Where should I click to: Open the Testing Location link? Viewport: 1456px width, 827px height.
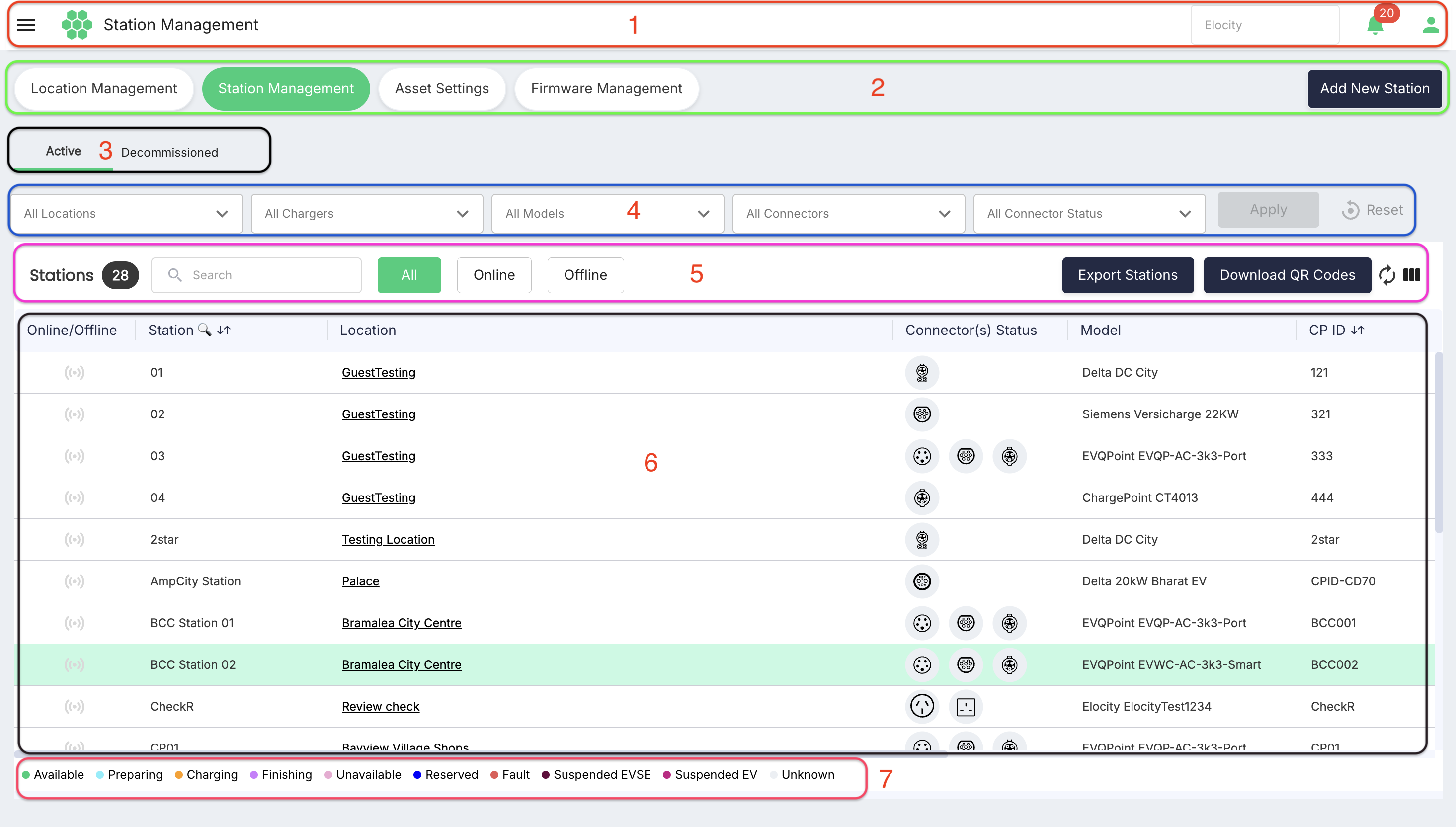388,540
